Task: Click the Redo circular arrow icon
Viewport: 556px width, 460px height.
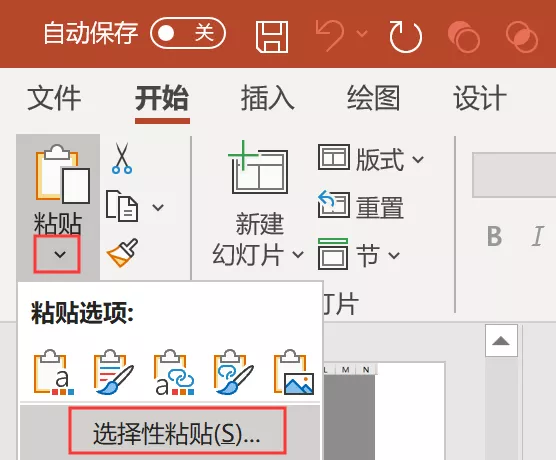Action: point(405,37)
